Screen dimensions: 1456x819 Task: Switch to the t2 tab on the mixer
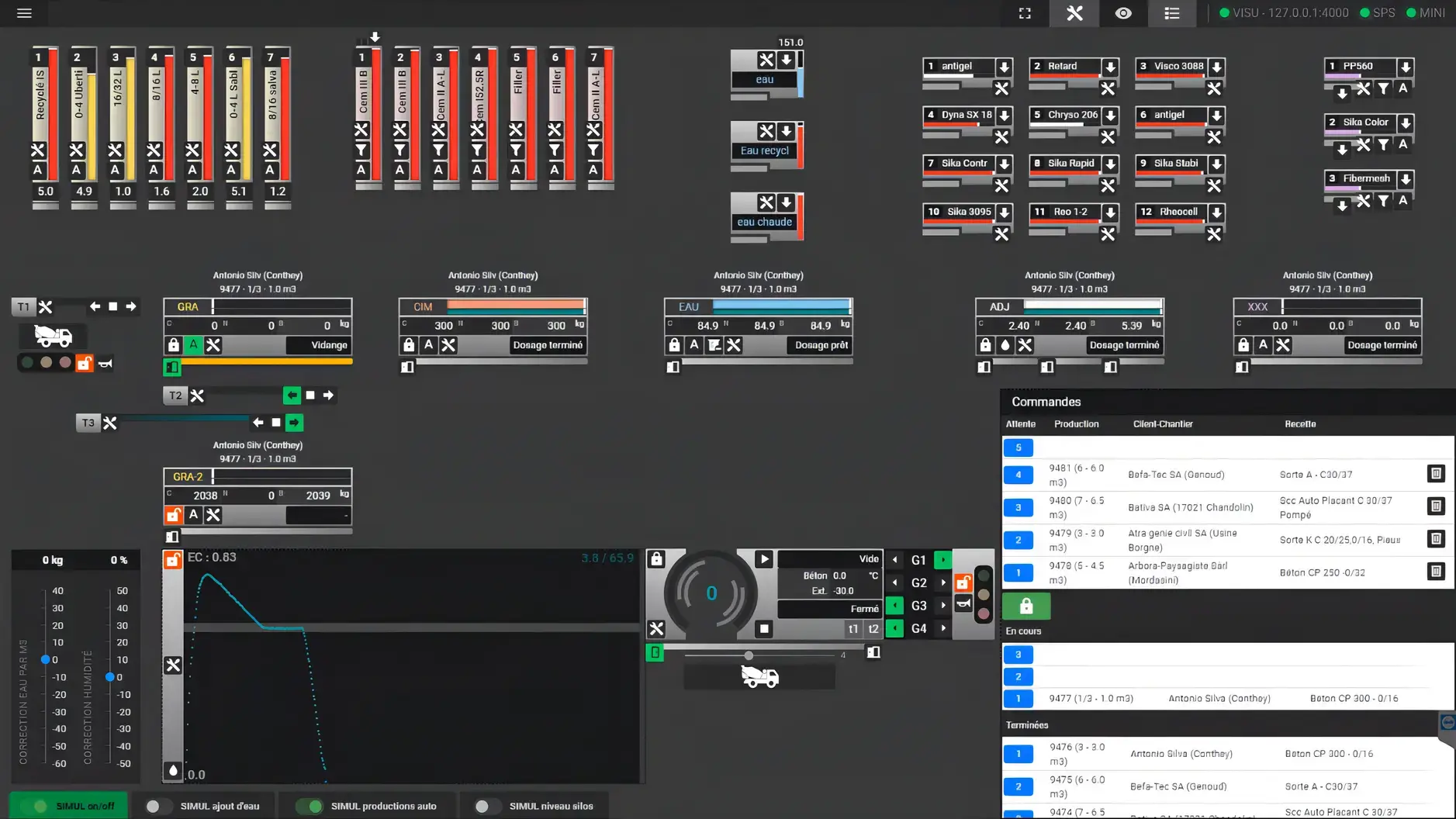point(873,629)
